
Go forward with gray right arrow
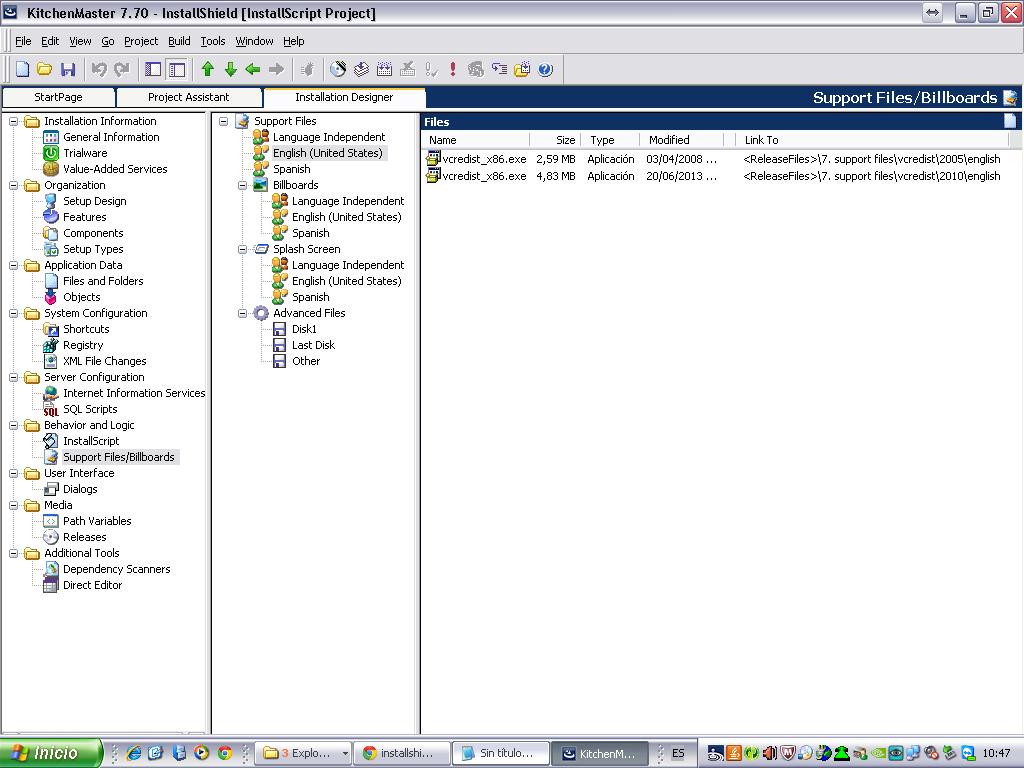pos(276,69)
